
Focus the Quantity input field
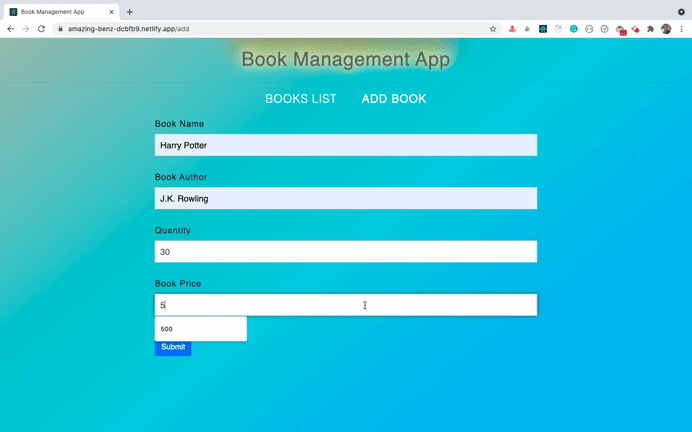point(346,252)
